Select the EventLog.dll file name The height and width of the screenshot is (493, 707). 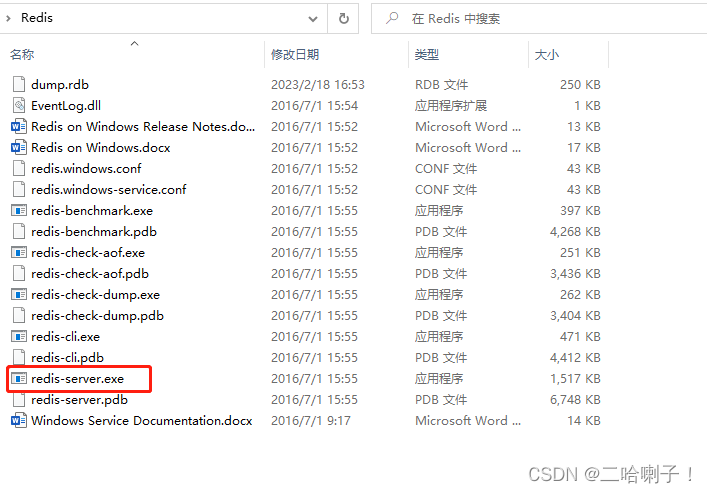[x=66, y=106]
